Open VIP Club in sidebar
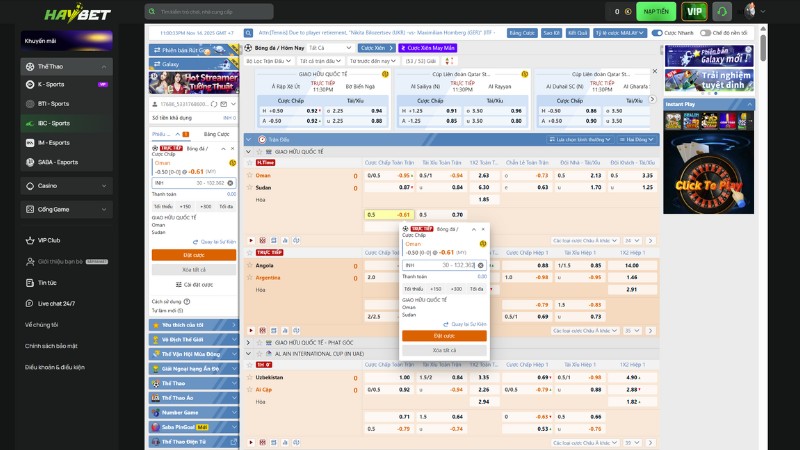 tap(49, 240)
